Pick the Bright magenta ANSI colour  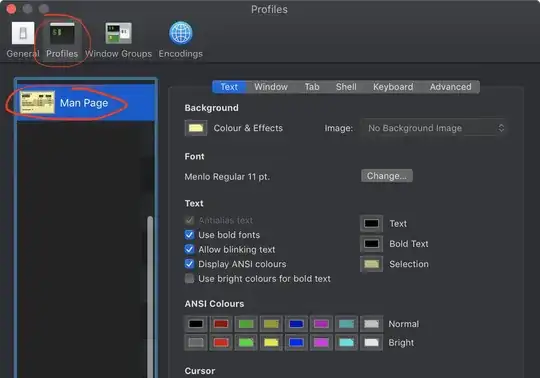click(321, 343)
